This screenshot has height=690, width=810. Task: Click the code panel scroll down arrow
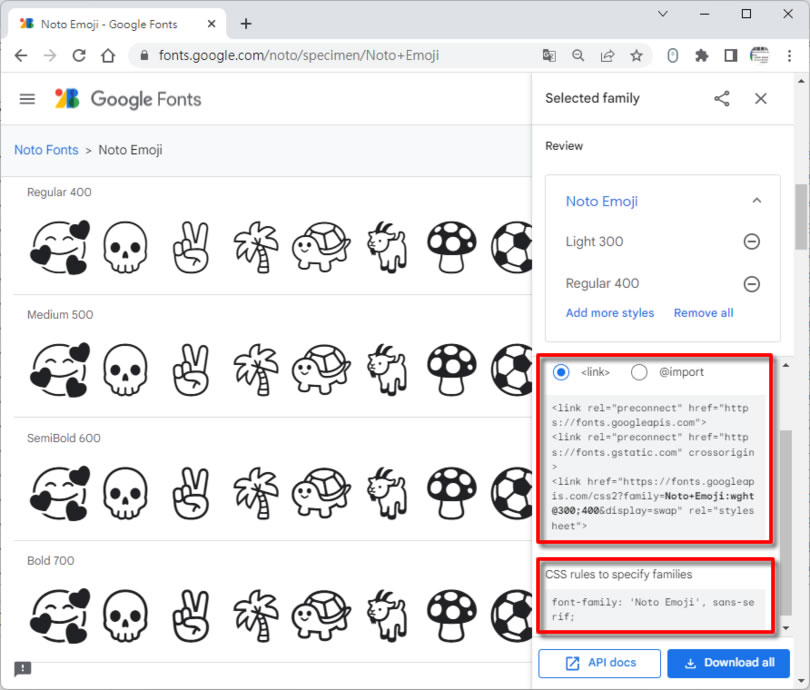(786, 628)
